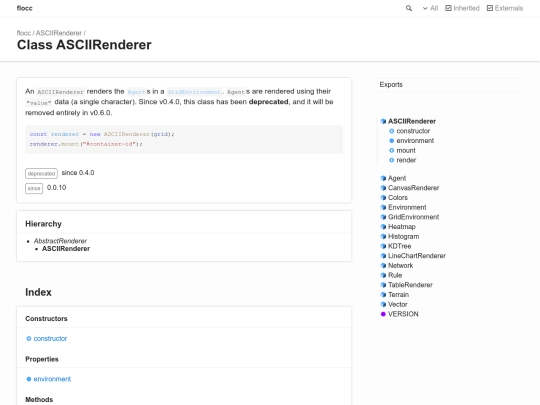Open the Agent class page
The image size is (540, 405).
point(397,178)
